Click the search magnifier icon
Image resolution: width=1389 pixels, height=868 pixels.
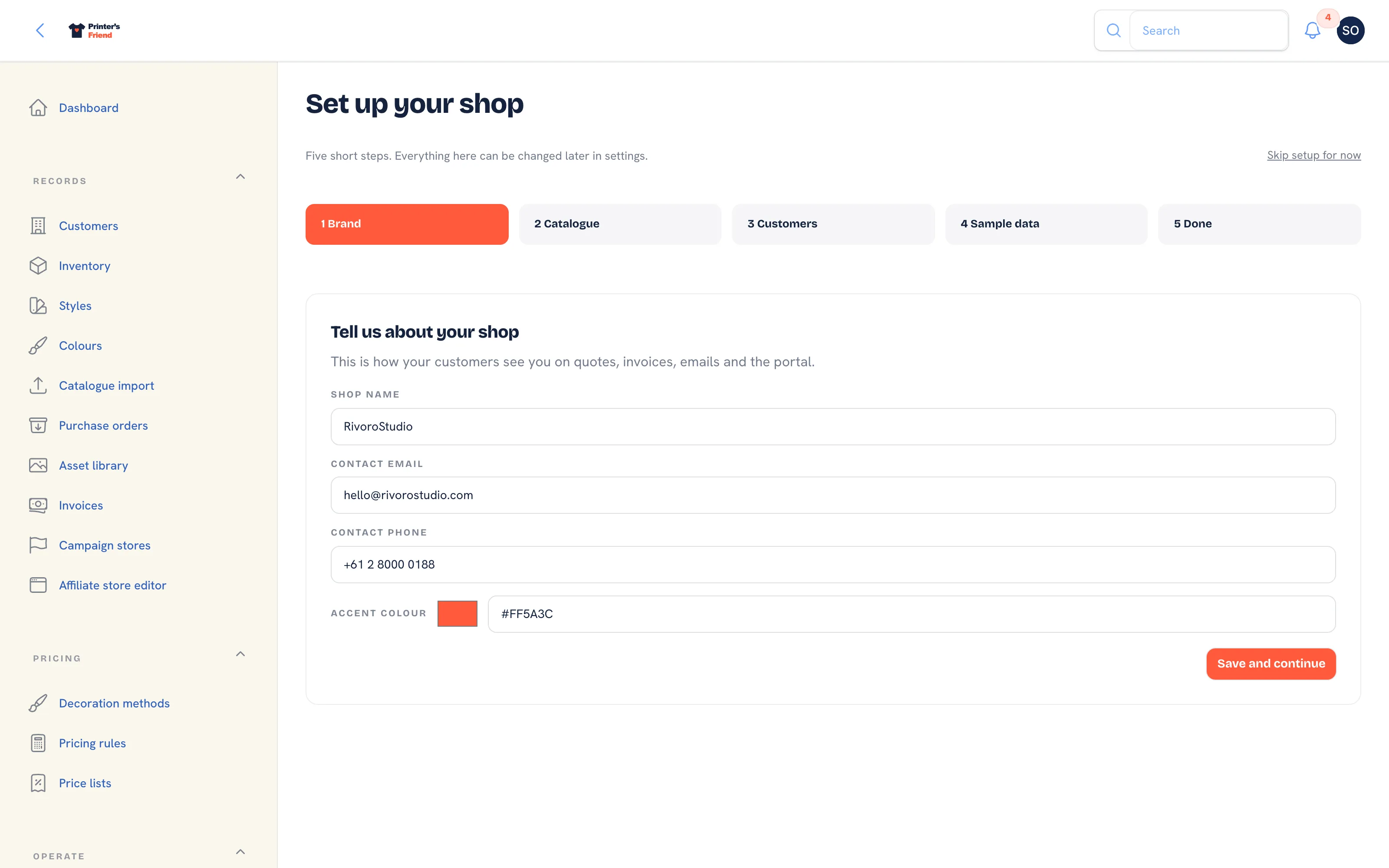(x=1113, y=30)
